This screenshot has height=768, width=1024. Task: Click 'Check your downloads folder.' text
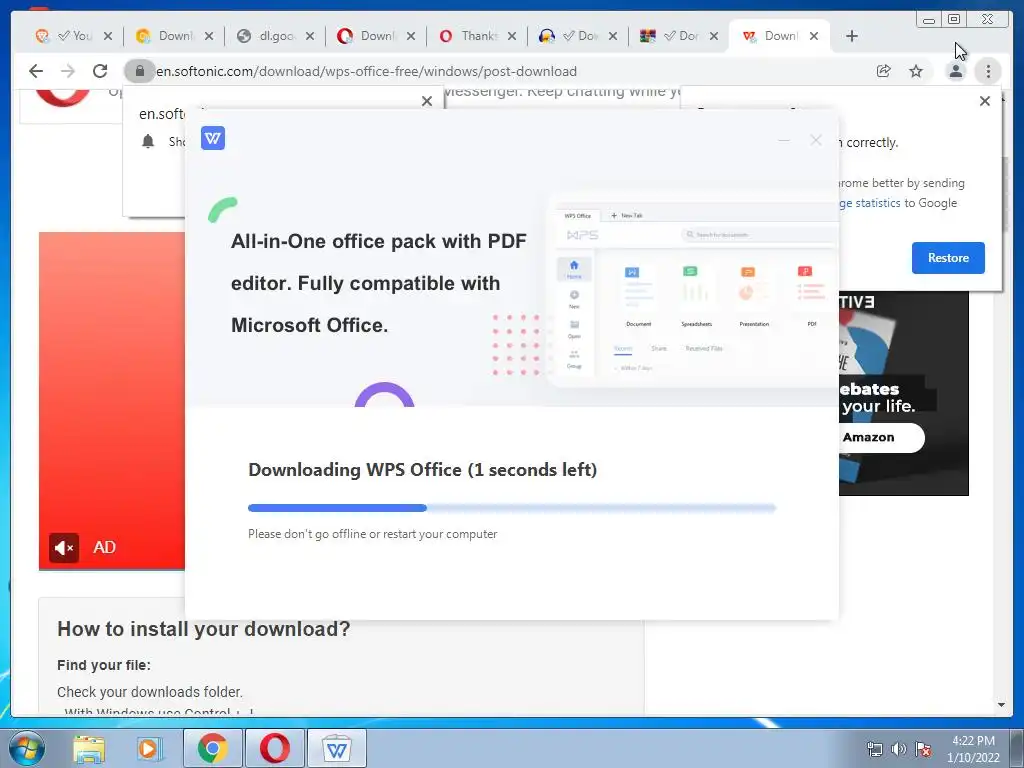[150, 692]
